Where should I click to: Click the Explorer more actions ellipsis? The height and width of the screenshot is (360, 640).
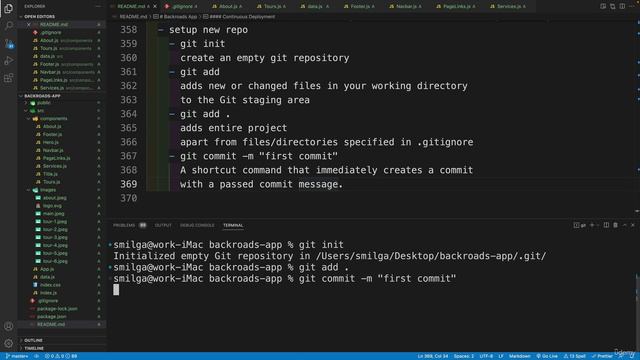[98, 6]
